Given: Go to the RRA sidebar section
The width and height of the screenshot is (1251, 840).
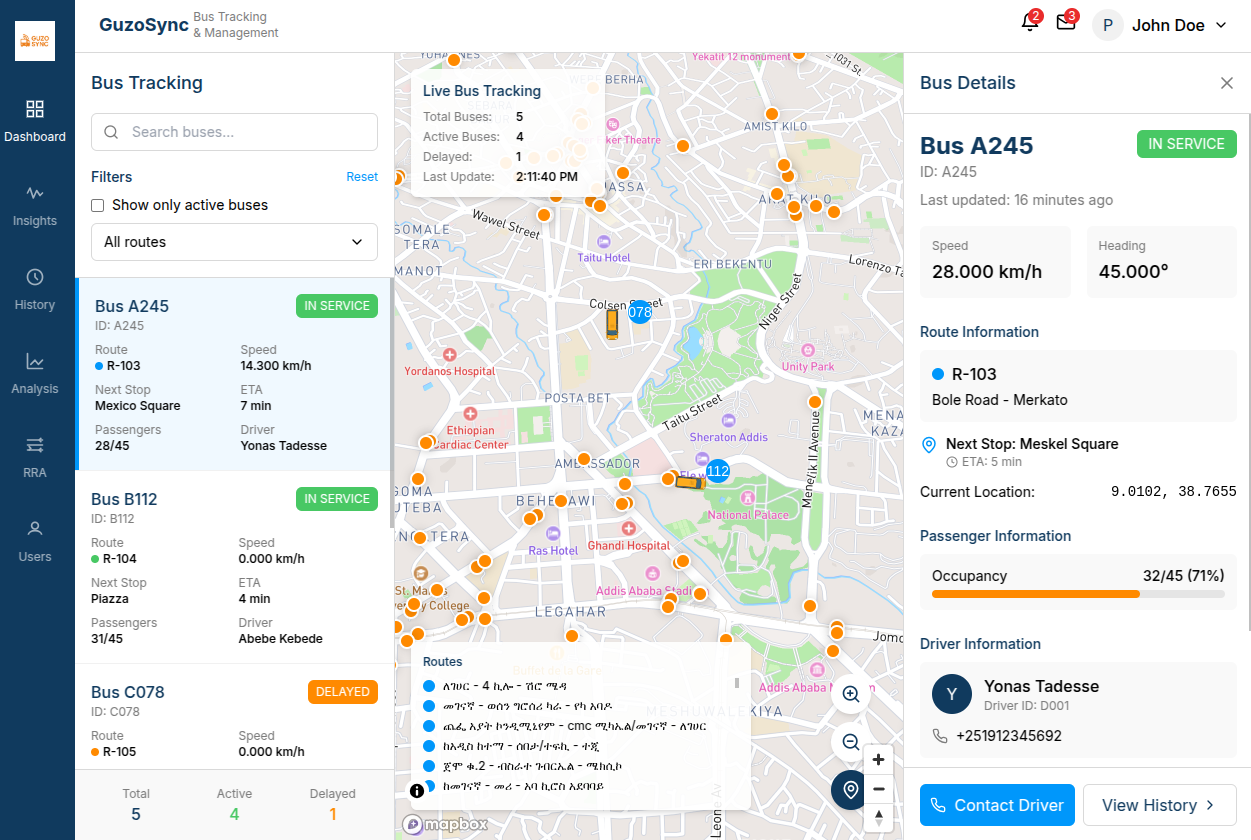Looking at the screenshot, I should 35,457.
